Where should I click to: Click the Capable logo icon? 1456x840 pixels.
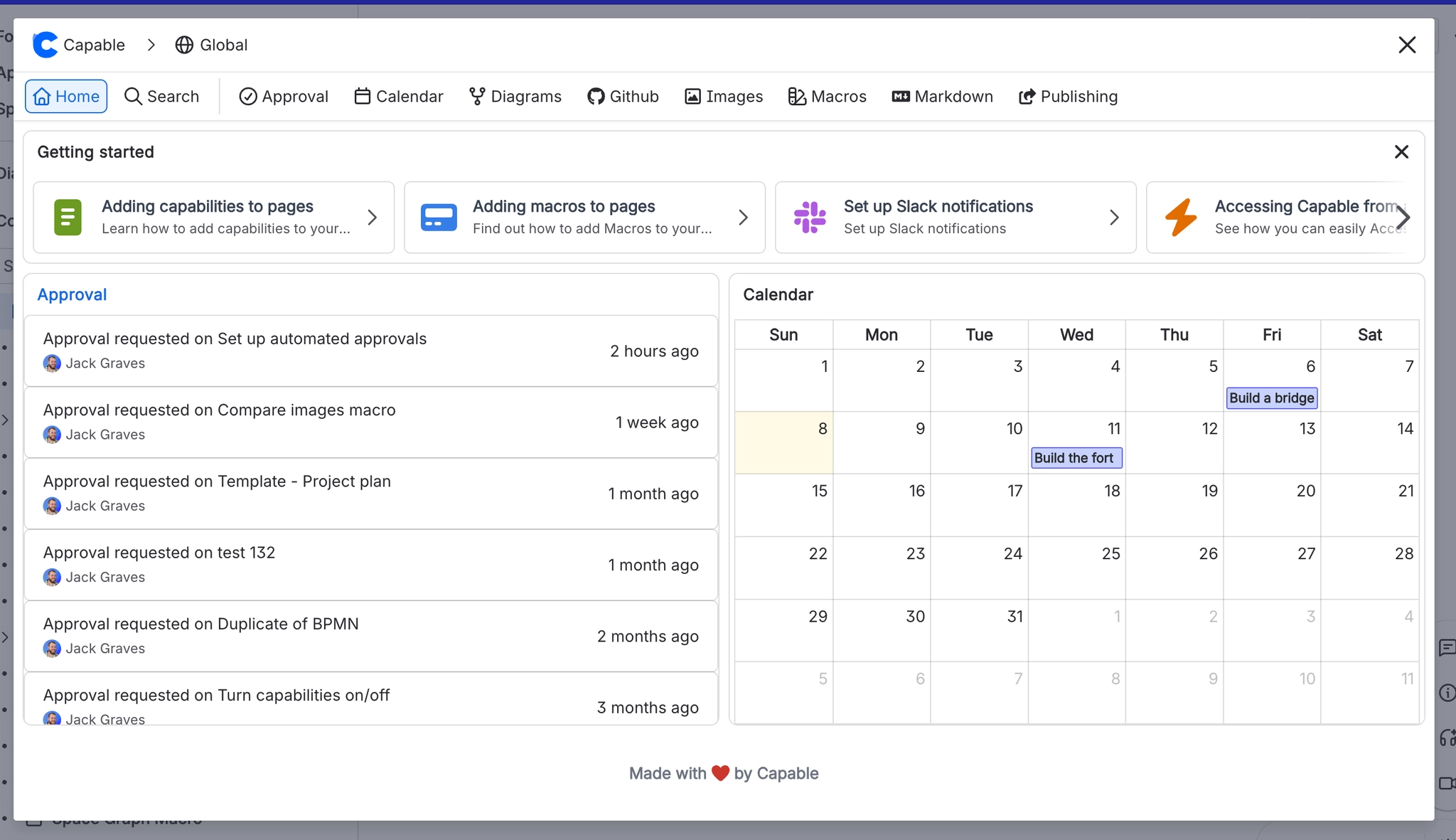tap(45, 45)
